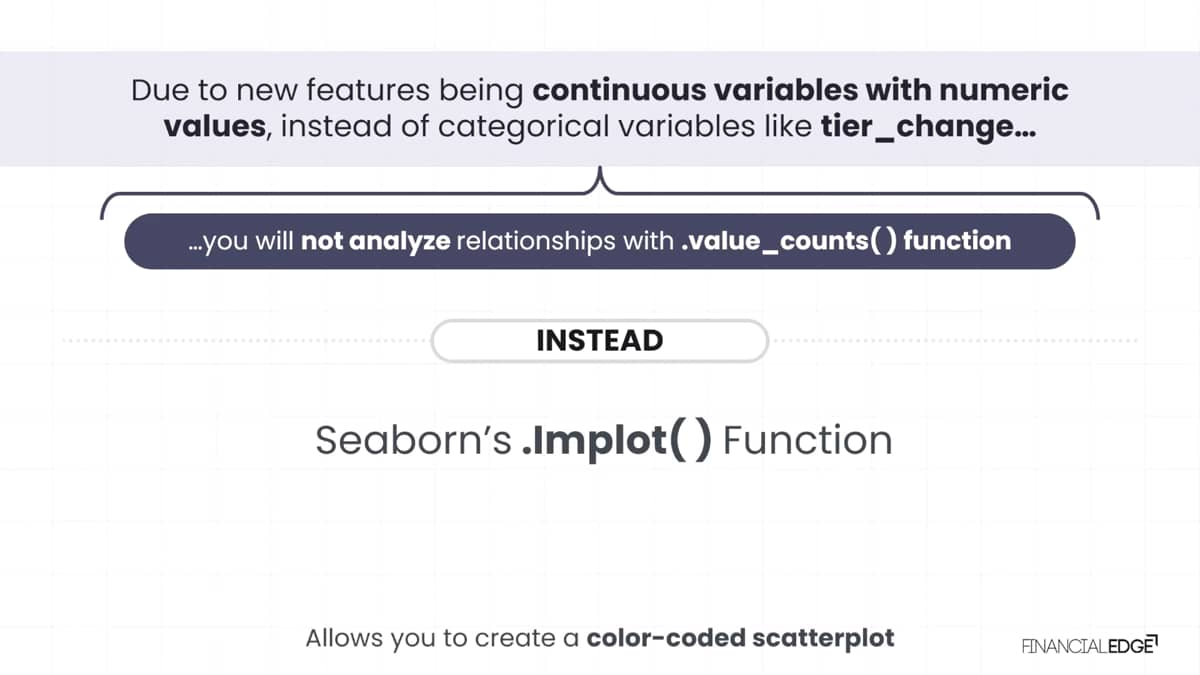Click the dotted line left of INSTEAD
Screen dimensions: 1200x675
coord(245,341)
